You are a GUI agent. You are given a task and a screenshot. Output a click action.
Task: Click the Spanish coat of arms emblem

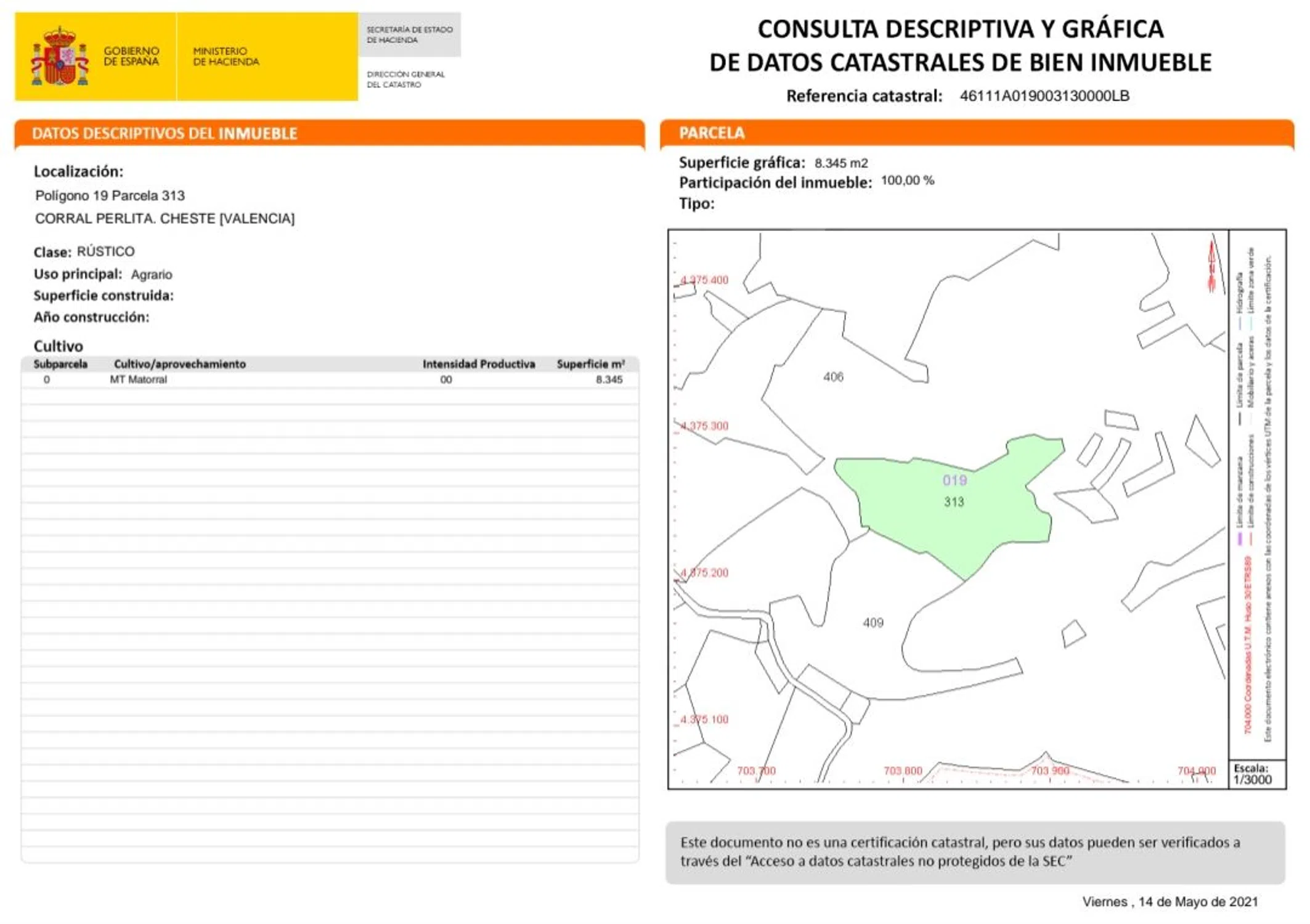point(60,57)
